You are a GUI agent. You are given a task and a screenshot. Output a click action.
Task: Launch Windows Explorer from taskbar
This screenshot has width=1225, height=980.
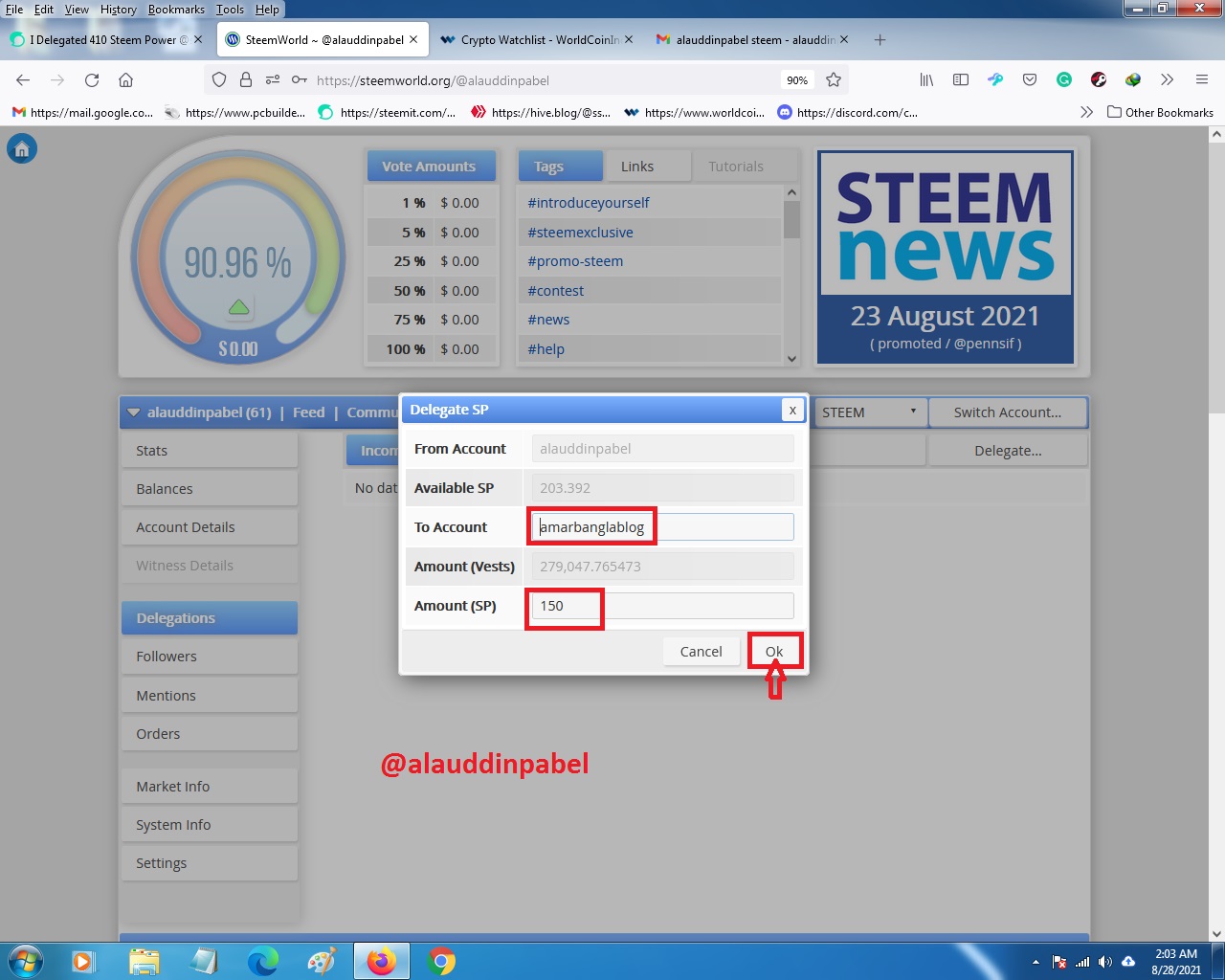144,961
